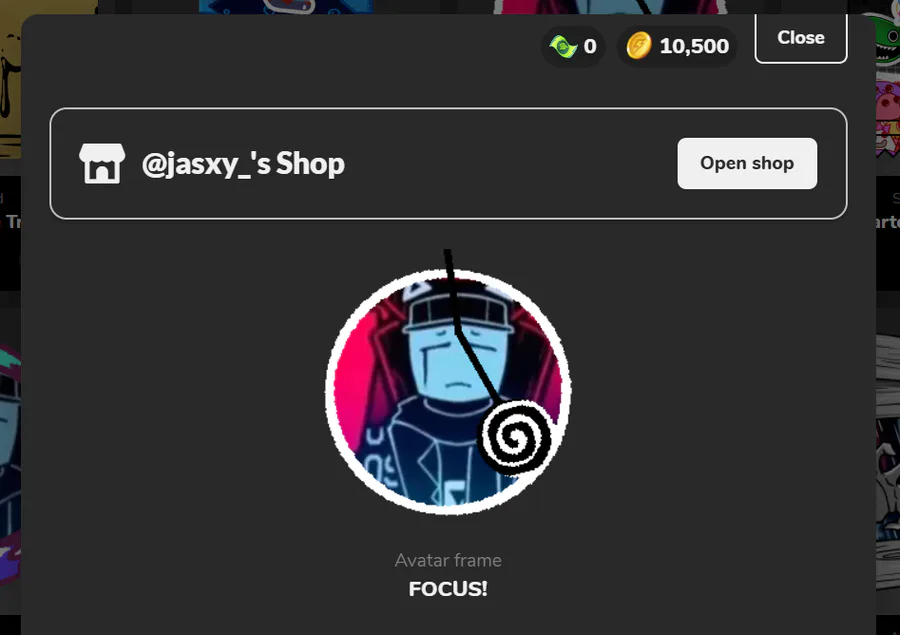The image size is (900, 635).
Task: Select the blue artwork thumbnail behind dialog top
Action: coord(286,6)
